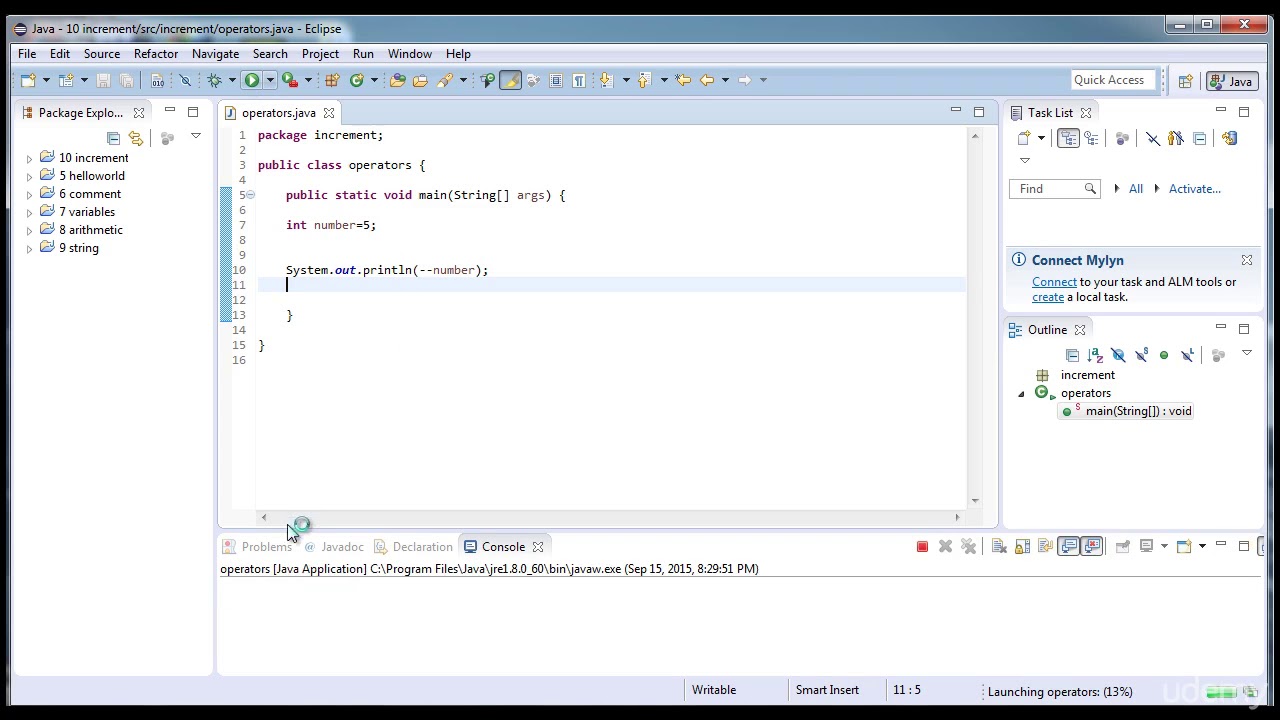
Task: Click the 6 comment project row
Action: (x=89, y=194)
